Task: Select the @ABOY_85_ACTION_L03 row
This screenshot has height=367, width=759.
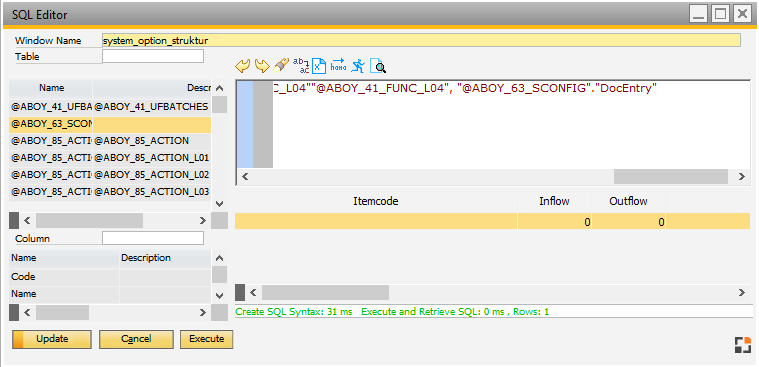Action: [x=110, y=191]
